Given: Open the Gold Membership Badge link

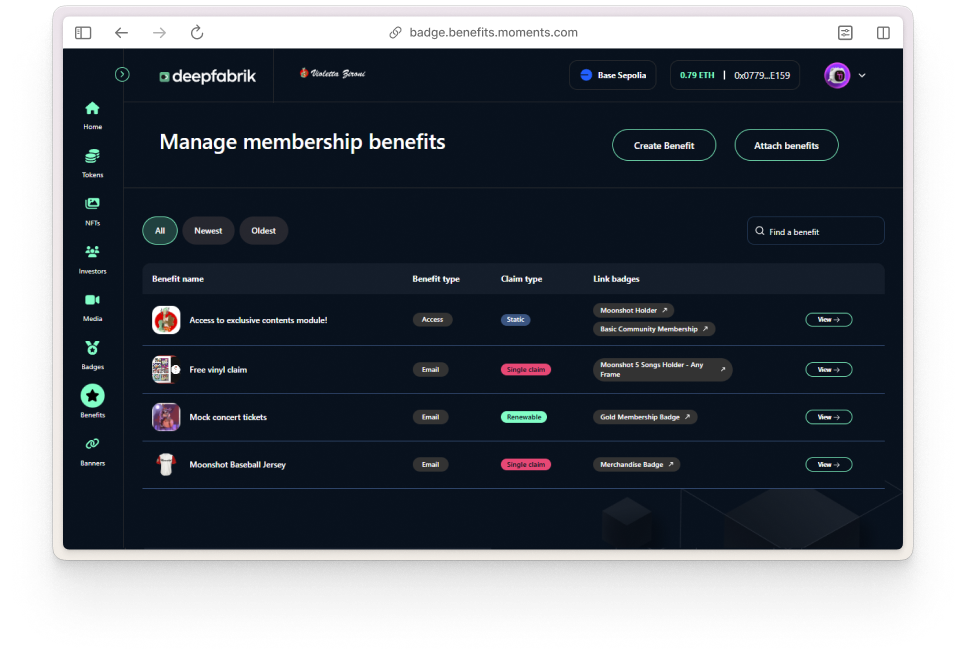Looking at the screenshot, I should point(645,417).
